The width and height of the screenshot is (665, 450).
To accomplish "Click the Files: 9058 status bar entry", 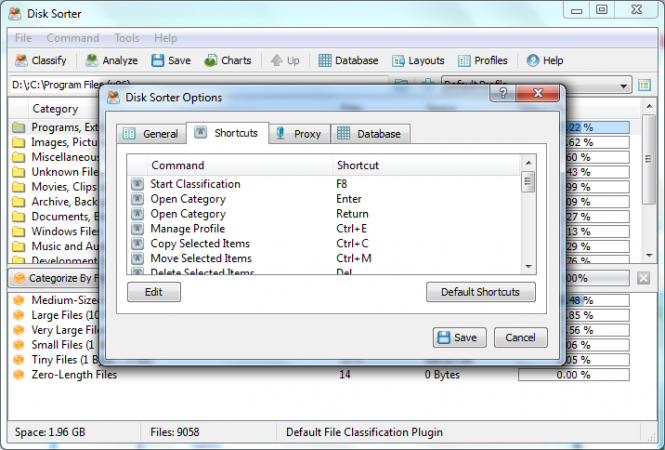I will click(174, 432).
